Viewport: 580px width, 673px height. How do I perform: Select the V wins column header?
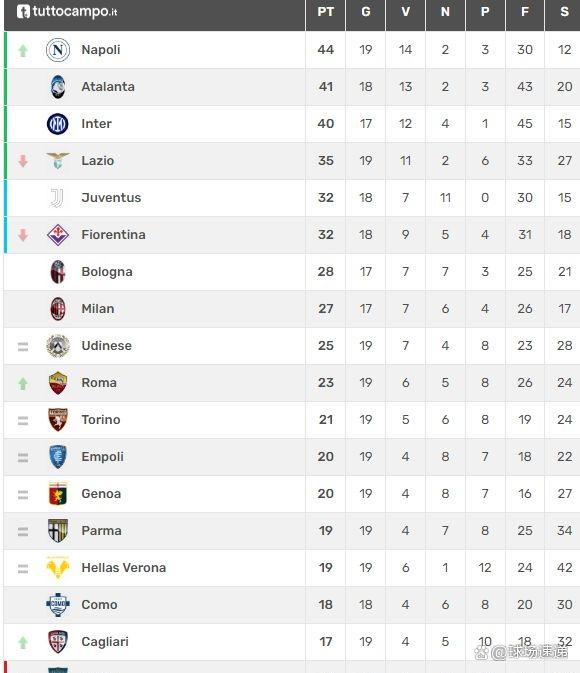click(405, 12)
